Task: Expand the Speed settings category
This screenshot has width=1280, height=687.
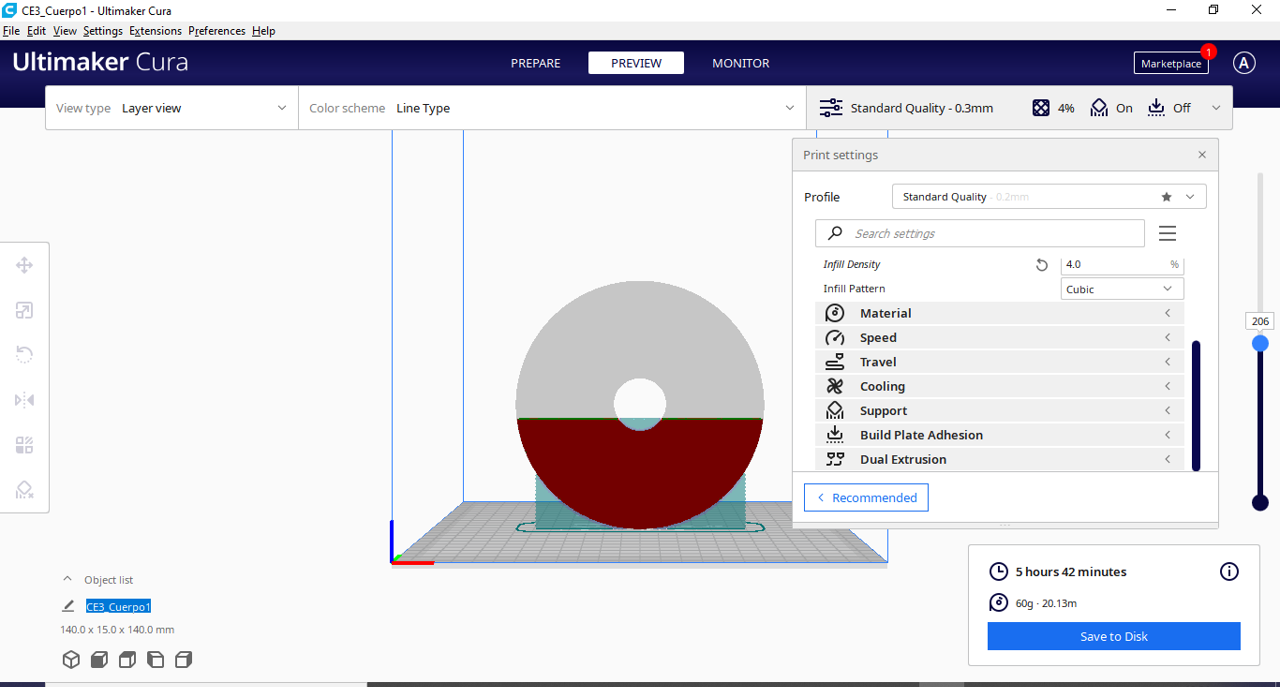Action: [x=999, y=338]
